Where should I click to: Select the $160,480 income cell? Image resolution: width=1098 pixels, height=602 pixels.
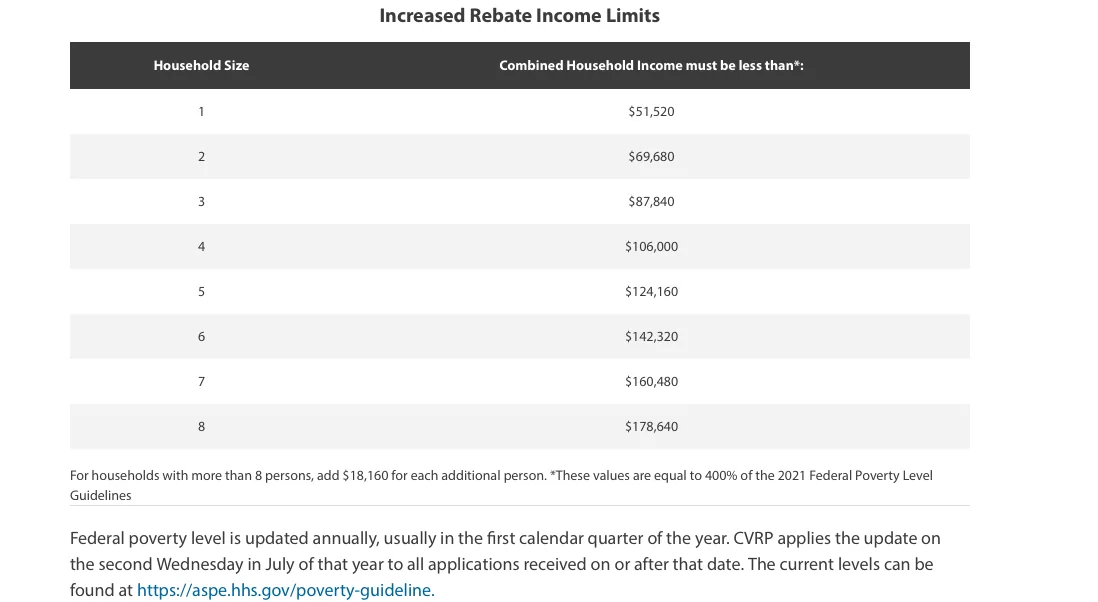(x=651, y=382)
